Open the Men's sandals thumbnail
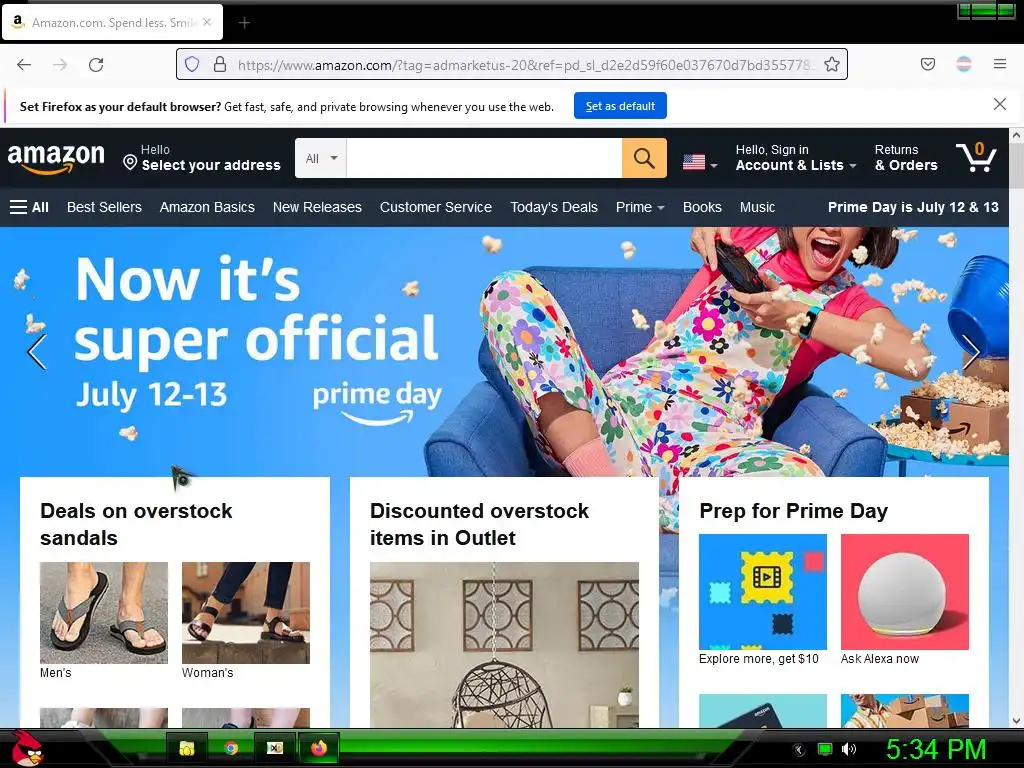The height and width of the screenshot is (768, 1024). click(104, 613)
